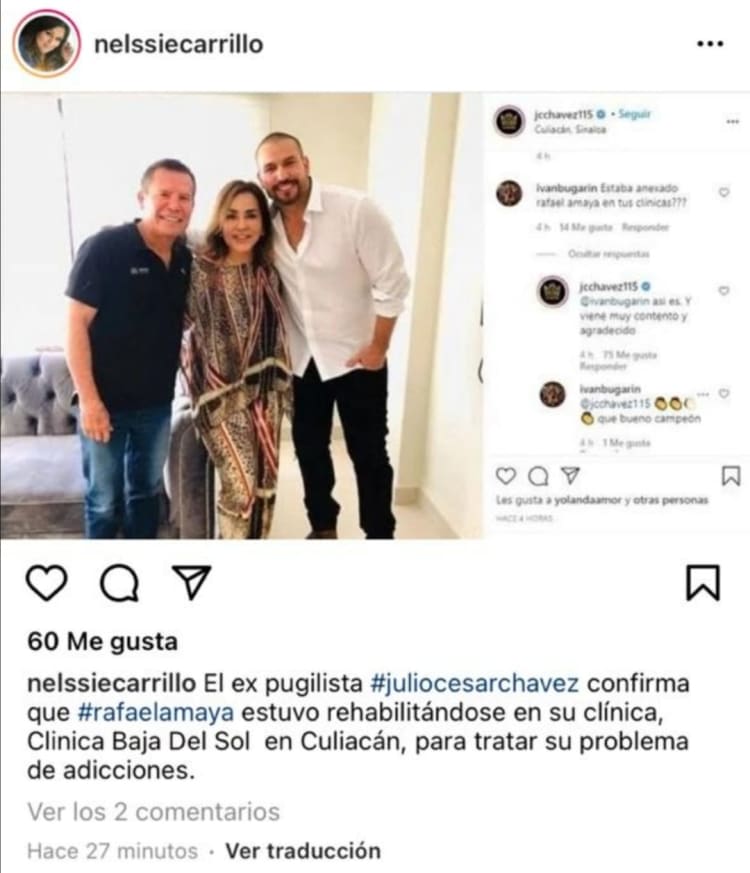This screenshot has width=750, height=873.
Task: Open the #rafaelamaya hashtag
Action: (155, 713)
